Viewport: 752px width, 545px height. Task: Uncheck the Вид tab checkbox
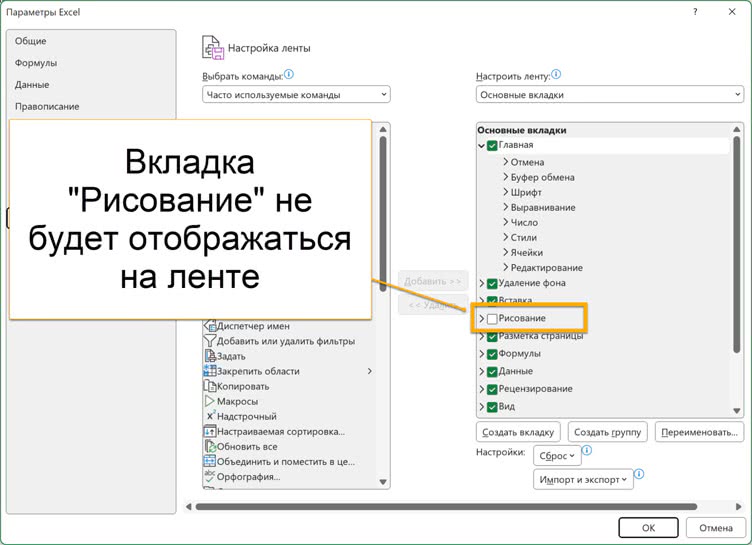pos(492,407)
